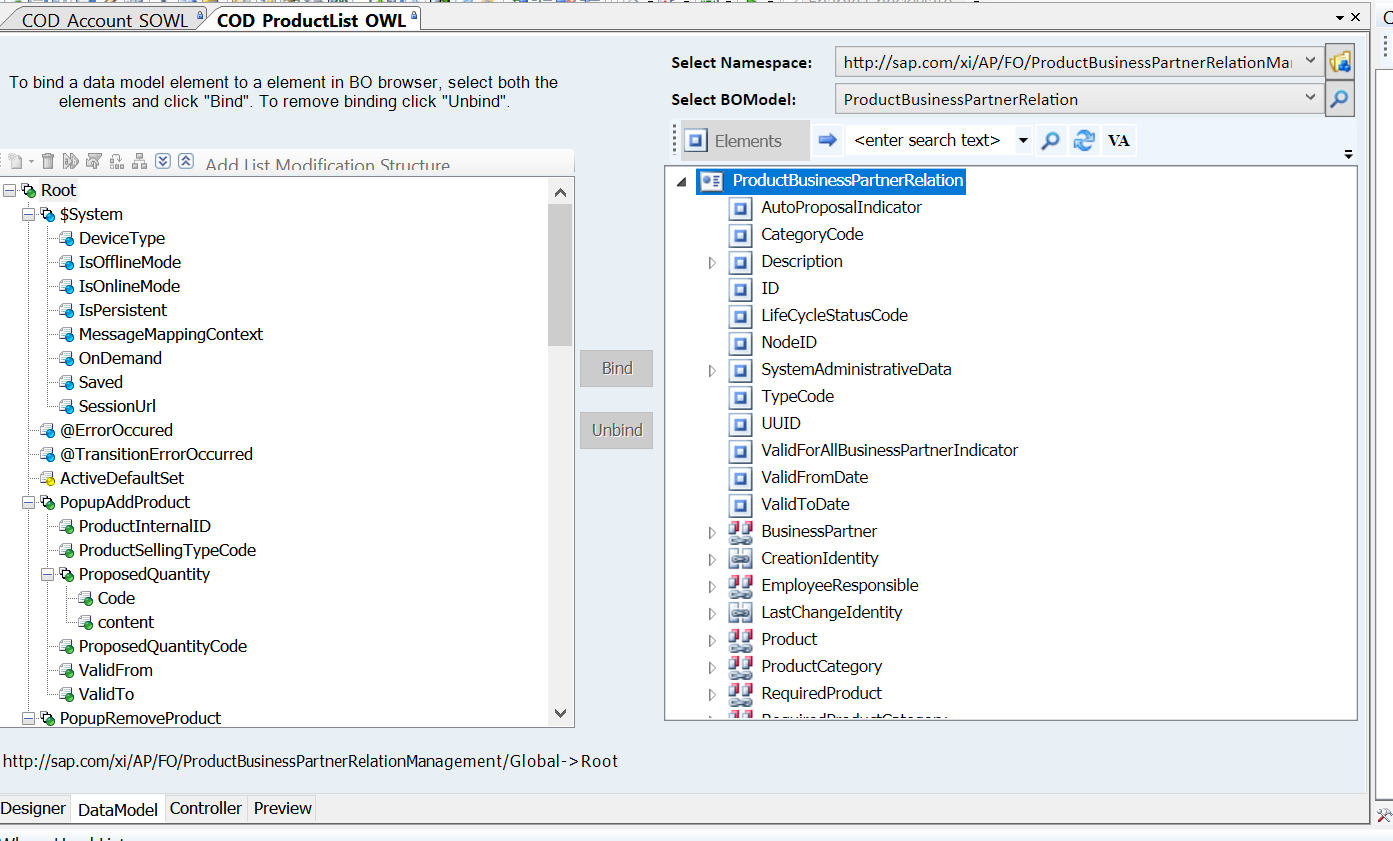The height and width of the screenshot is (841, 1393).
Task: Switch to the DataModel tab
Action: [118, 809]
